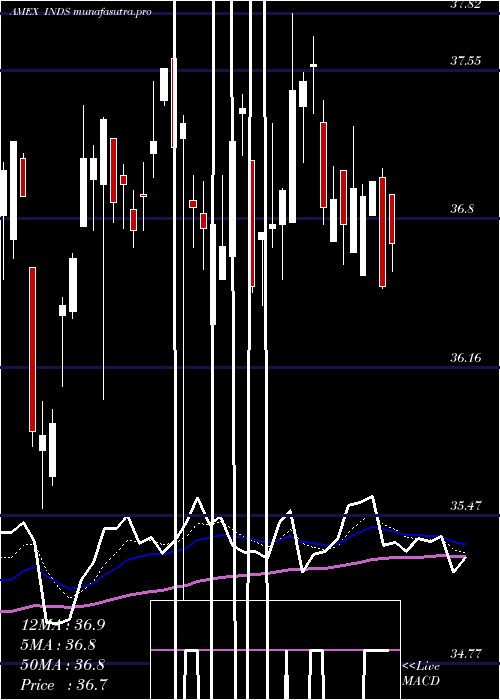500x700 pixels.
Task: Click the <<Live MACD label
Action: 421,674
